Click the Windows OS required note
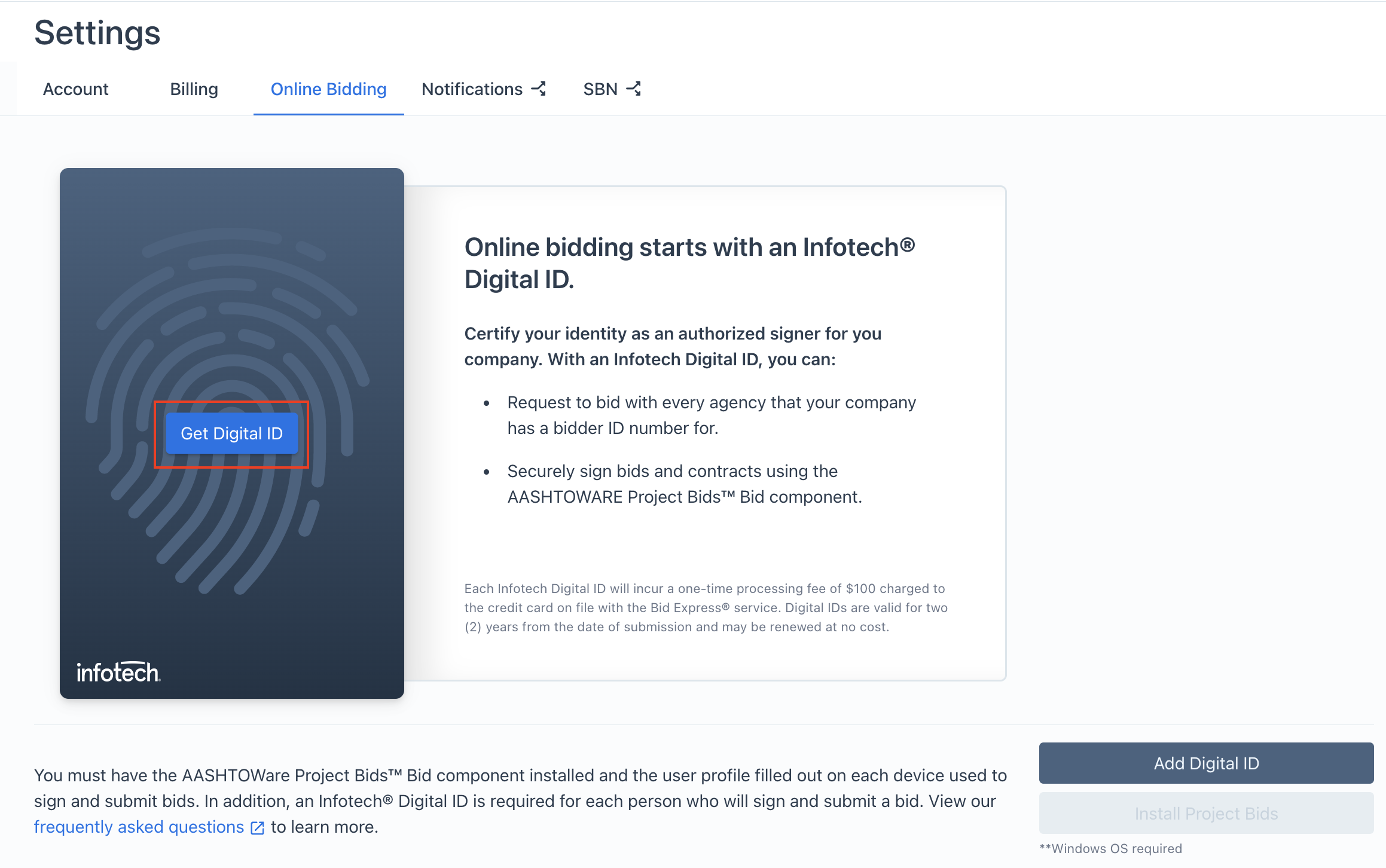 click(x=1110, y=848)
